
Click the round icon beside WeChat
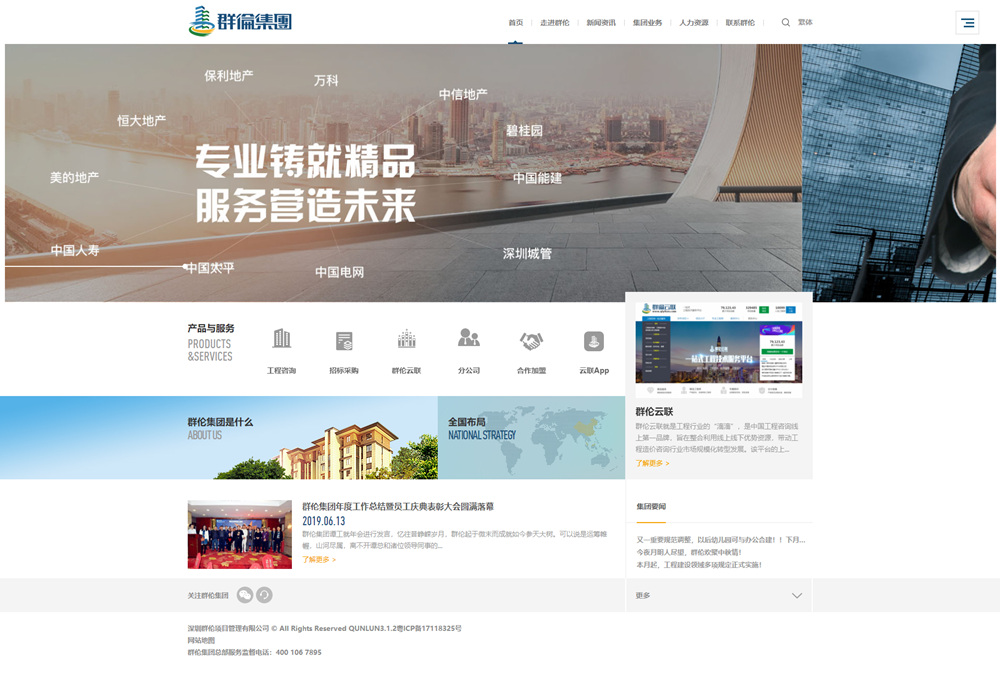pyautogui.click(x=264, y=595)
